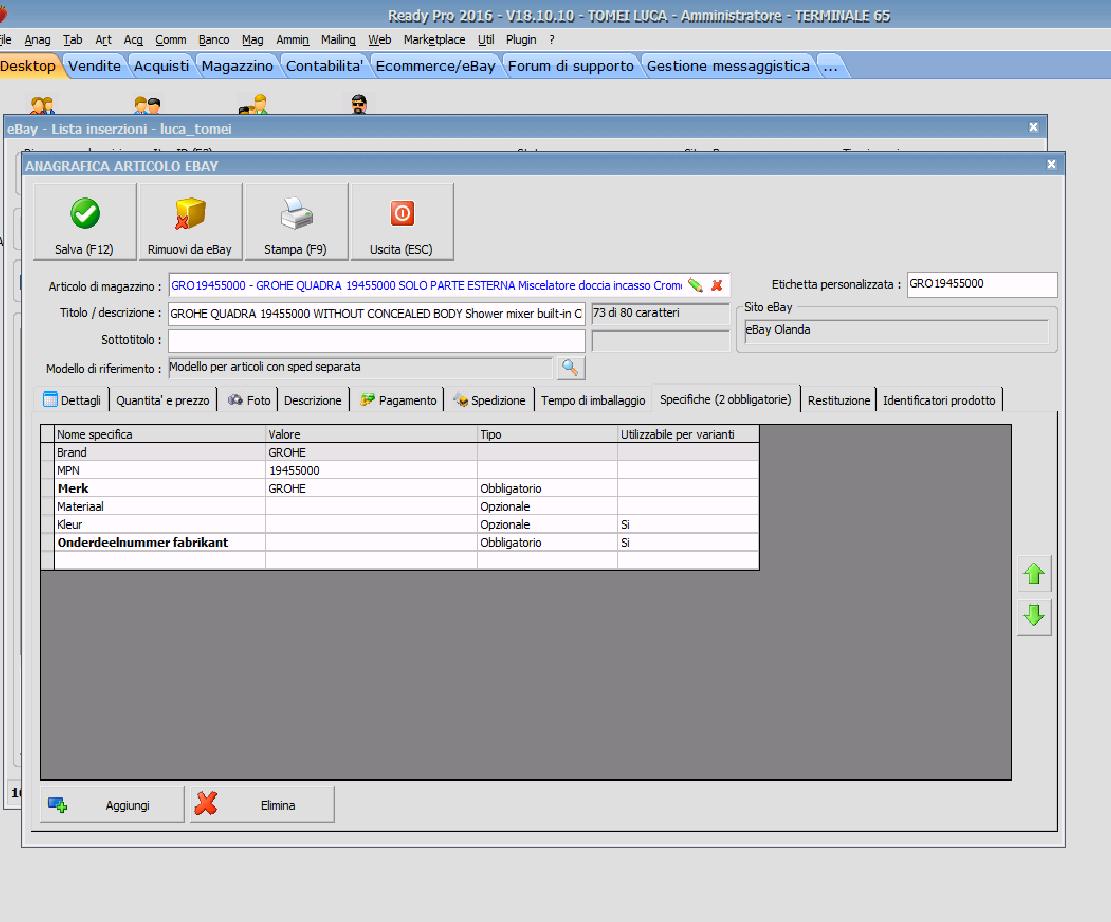Select the Onderdeelnummer fabrikant value cell
The width and height of the screenshot is (1111, 922).
371,542
